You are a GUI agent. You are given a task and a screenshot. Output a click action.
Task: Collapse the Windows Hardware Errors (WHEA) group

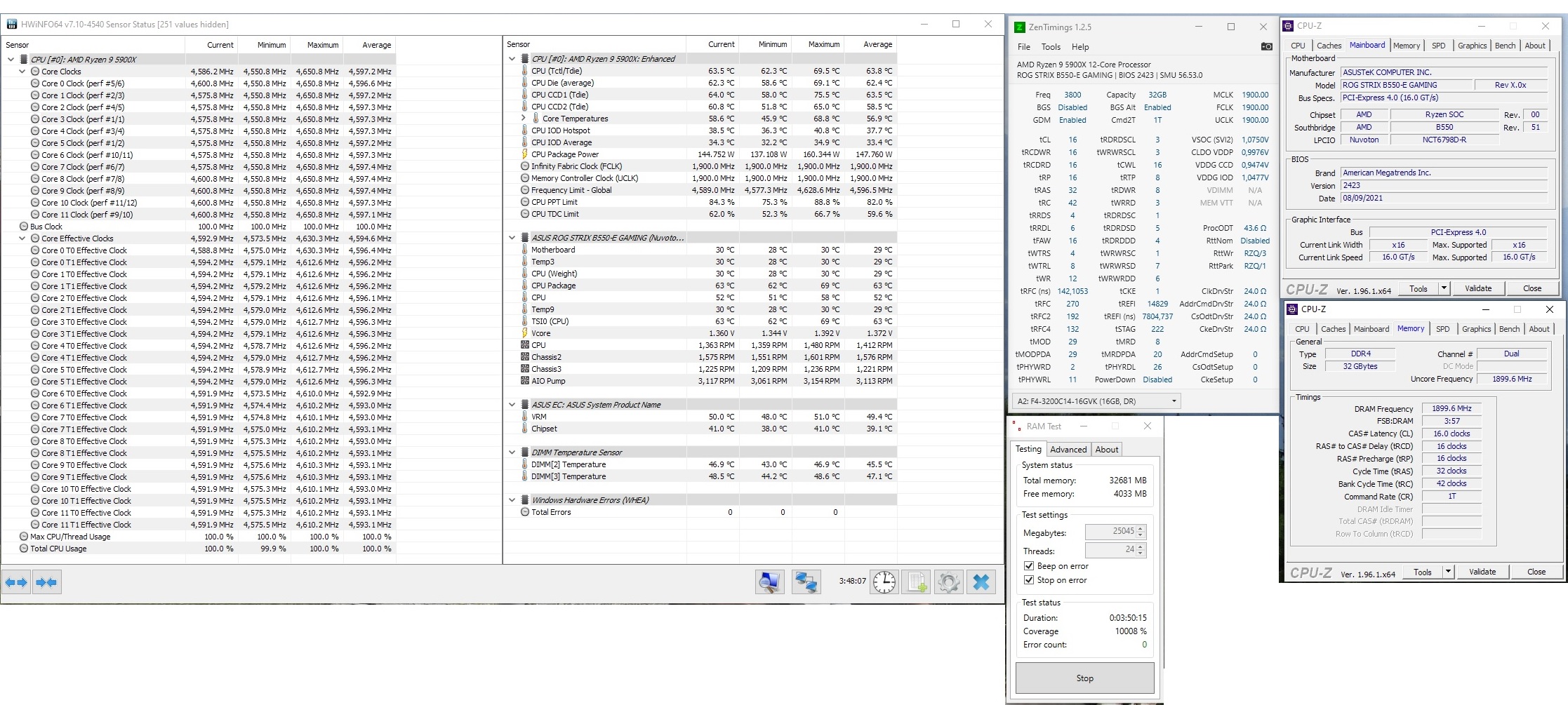click(x=512, y=500)
